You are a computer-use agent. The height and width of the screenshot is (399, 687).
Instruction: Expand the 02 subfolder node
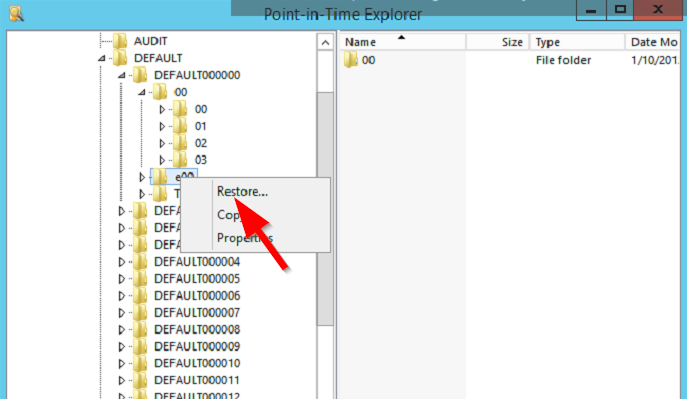162,143
